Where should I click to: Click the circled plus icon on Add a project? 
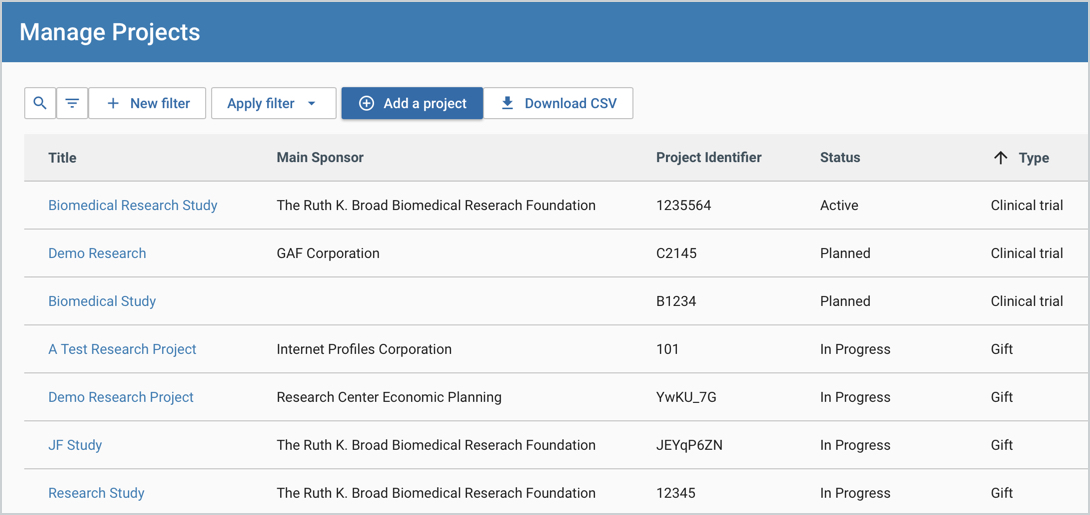tap(366, 103)
